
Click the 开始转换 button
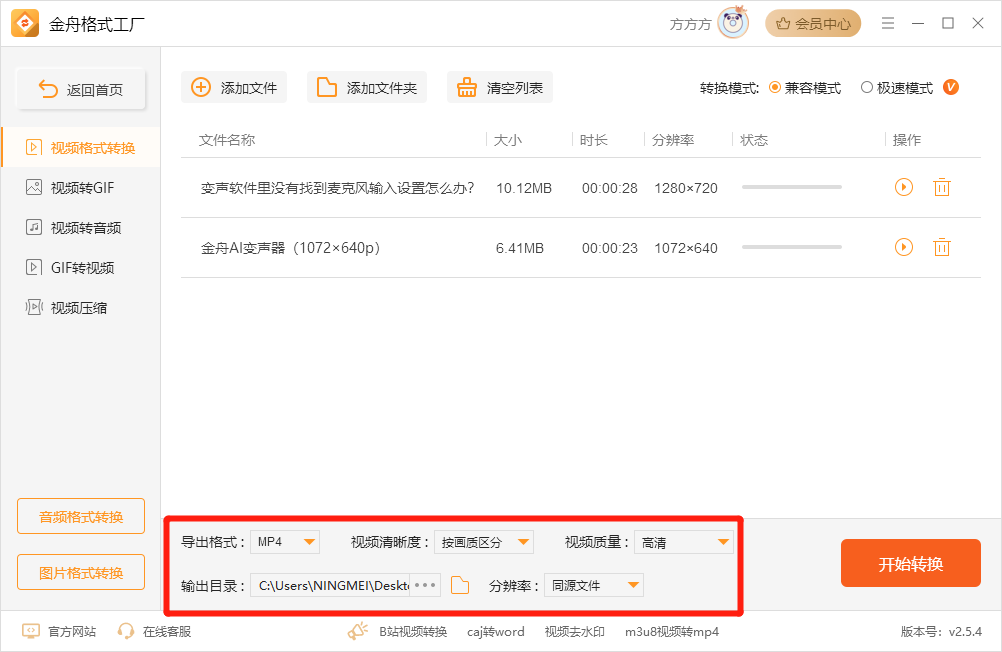click(910, 564)
